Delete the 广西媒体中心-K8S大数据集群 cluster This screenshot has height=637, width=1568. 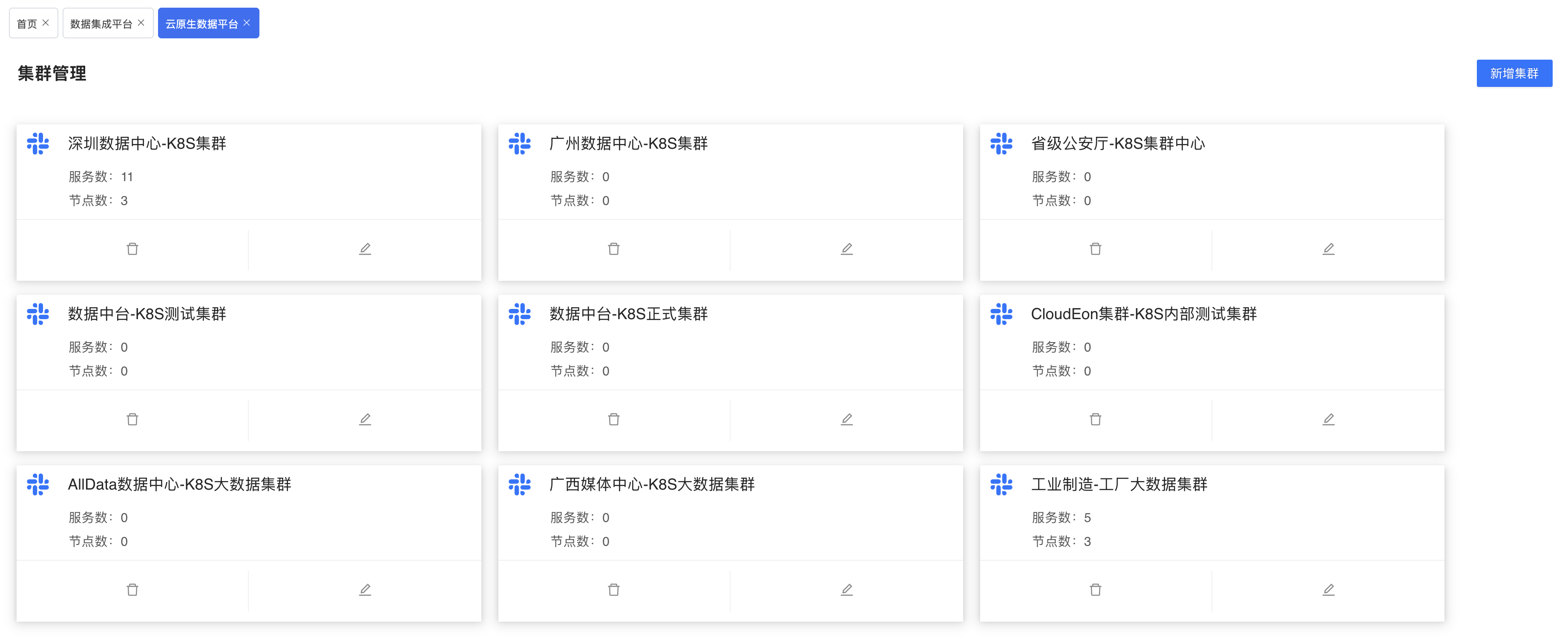click(613, 590)
